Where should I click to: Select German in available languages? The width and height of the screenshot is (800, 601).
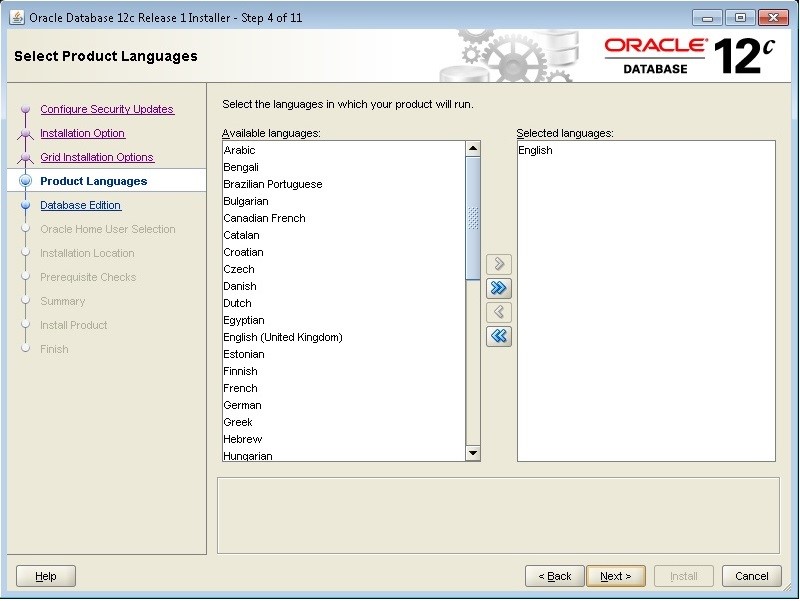pyautogui.click(x=344, y=405)
